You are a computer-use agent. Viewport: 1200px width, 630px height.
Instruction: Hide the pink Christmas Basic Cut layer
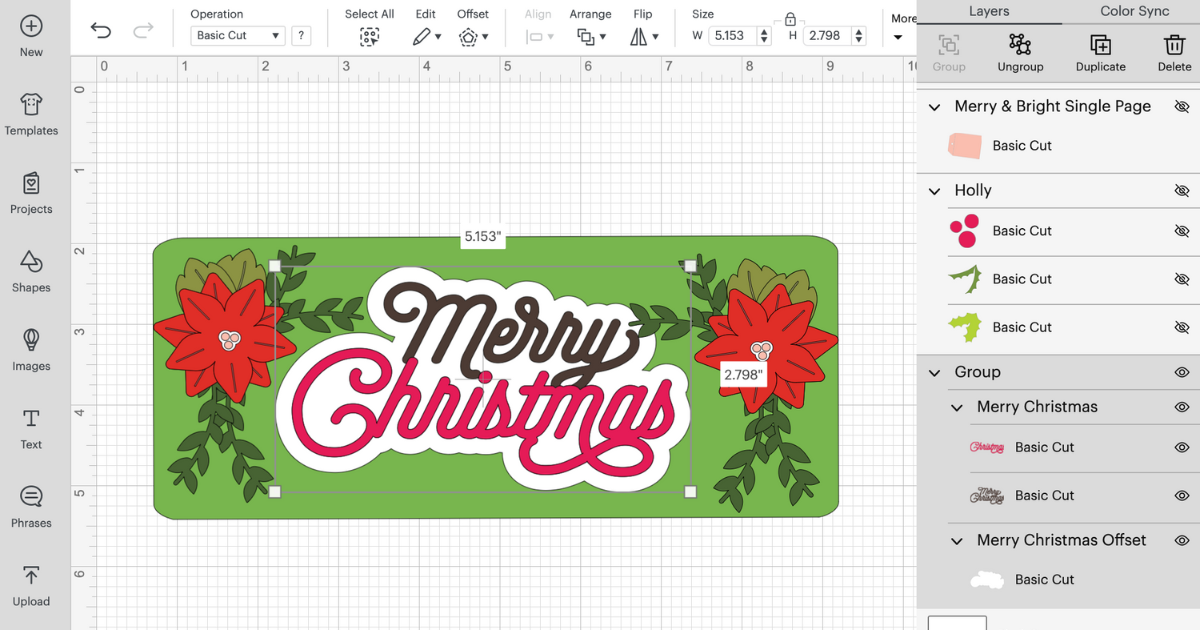pyautogui.click(x=1182, y=447)
